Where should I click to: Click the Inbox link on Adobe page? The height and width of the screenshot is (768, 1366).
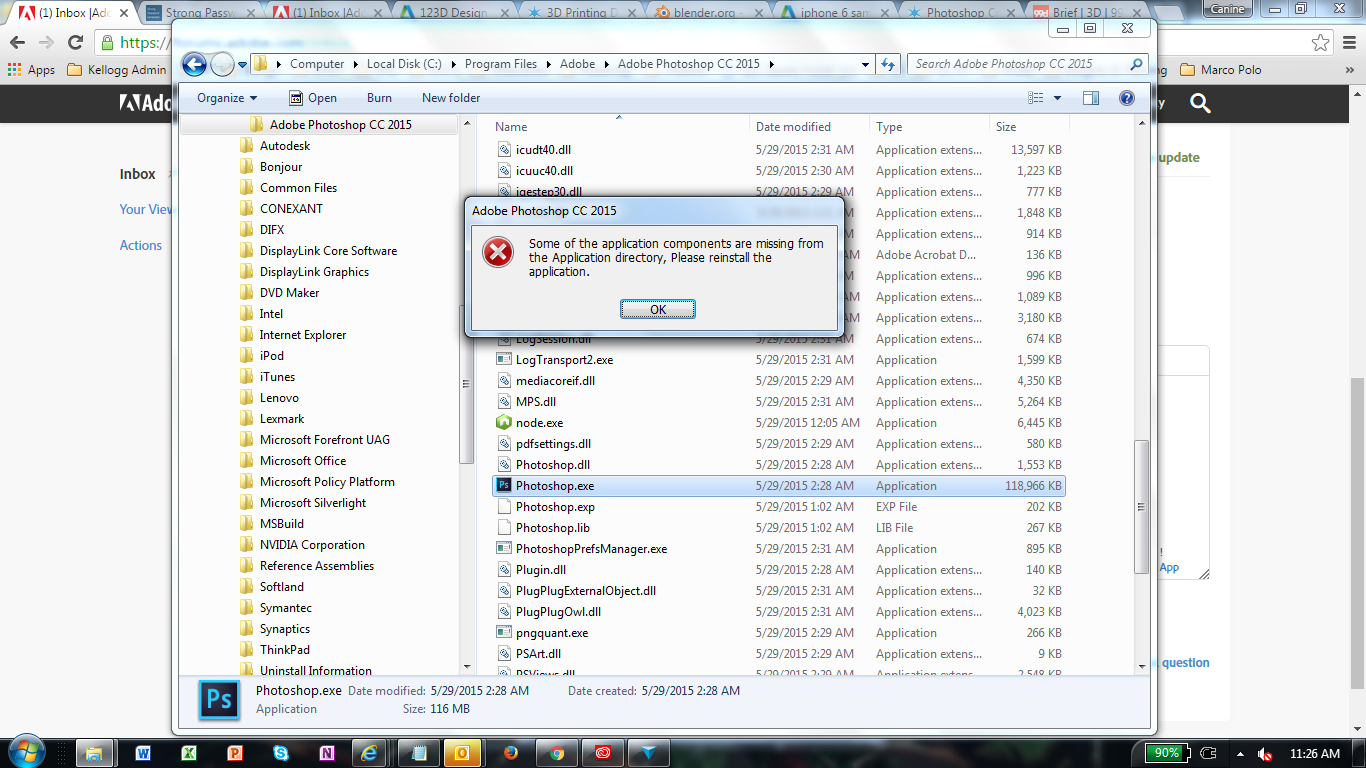click(138, 174)
